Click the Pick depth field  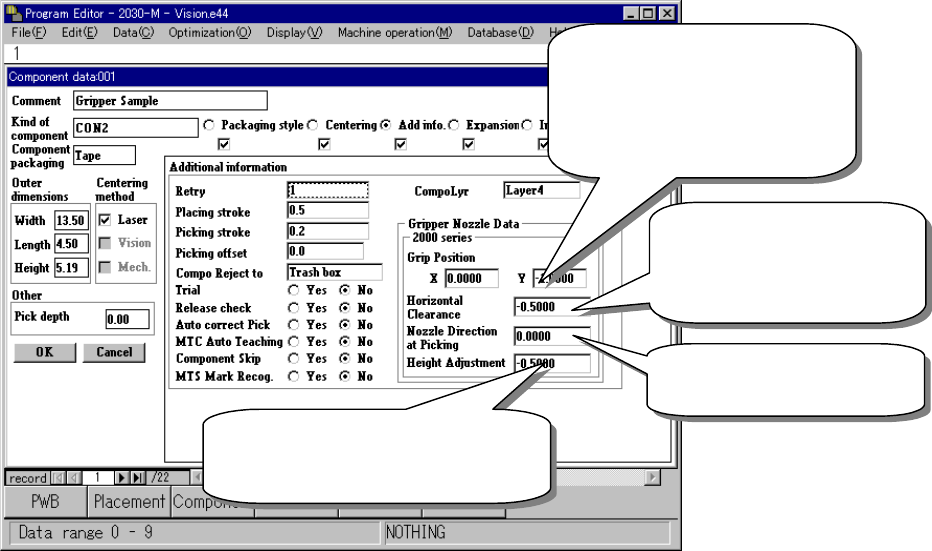(x=127, y=319)
